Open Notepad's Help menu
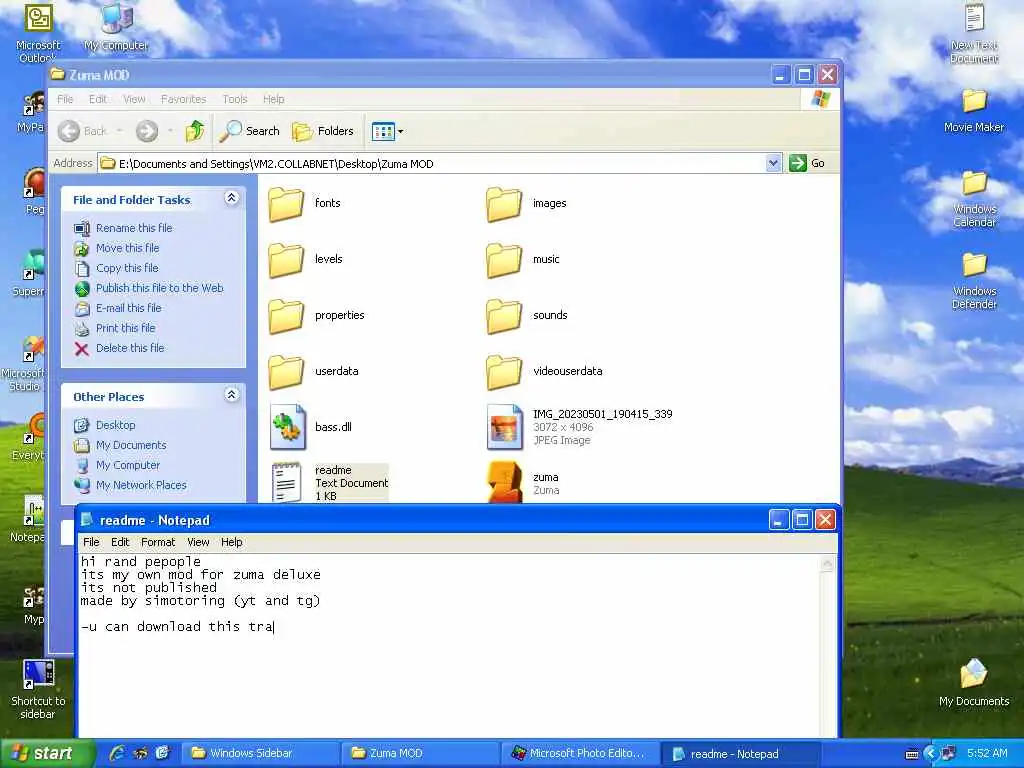This screenshot has width=1024, height=768. (x=231, y=542)
